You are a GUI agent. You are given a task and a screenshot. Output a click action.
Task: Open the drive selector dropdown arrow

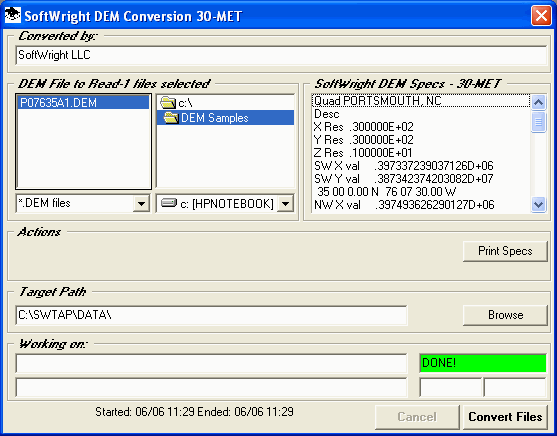[x=286, y=204]
